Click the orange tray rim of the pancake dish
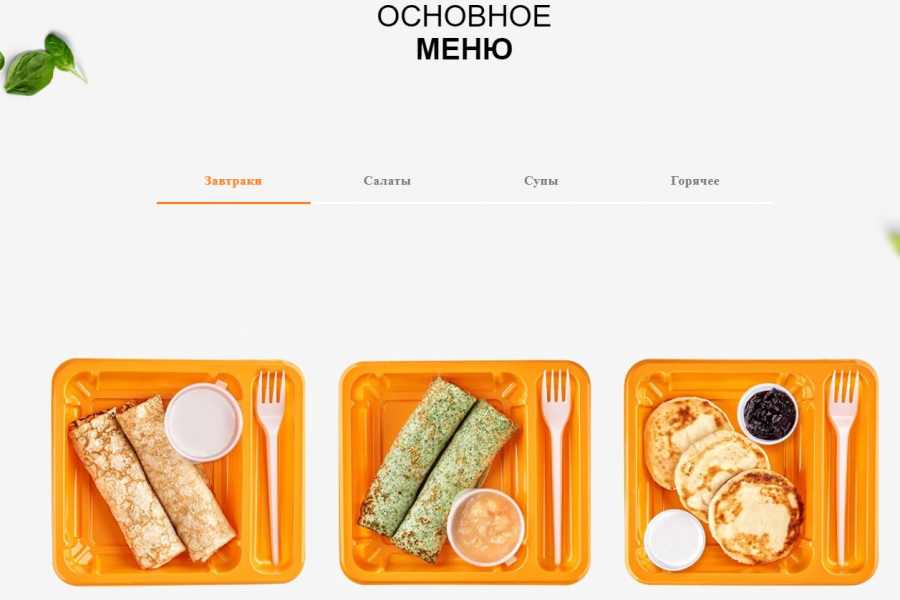 (751, 364)
